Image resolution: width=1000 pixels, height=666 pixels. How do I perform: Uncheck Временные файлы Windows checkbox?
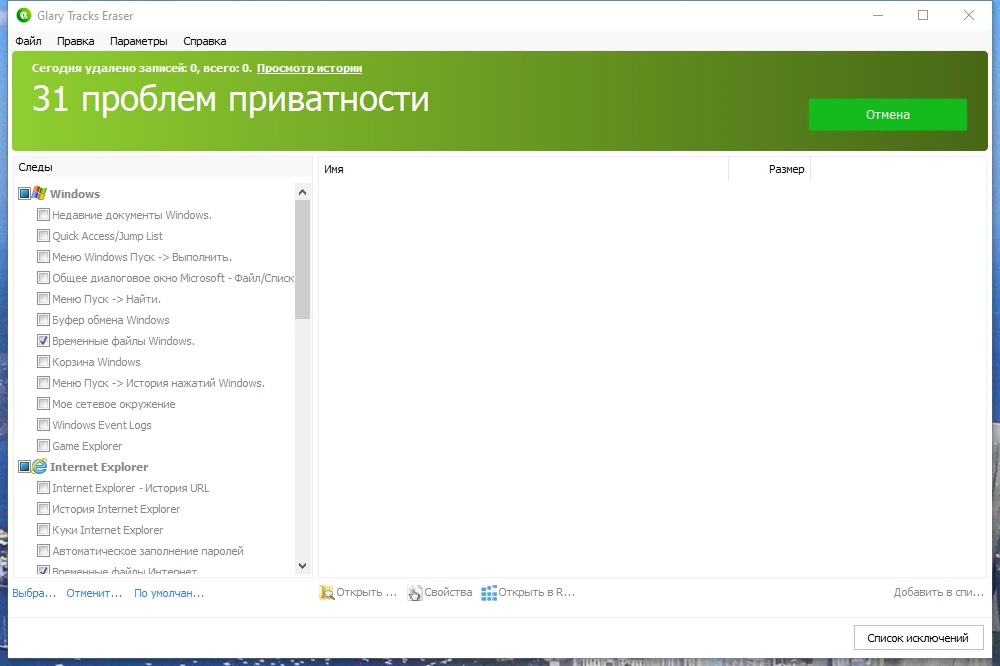[x=43, y=341]
